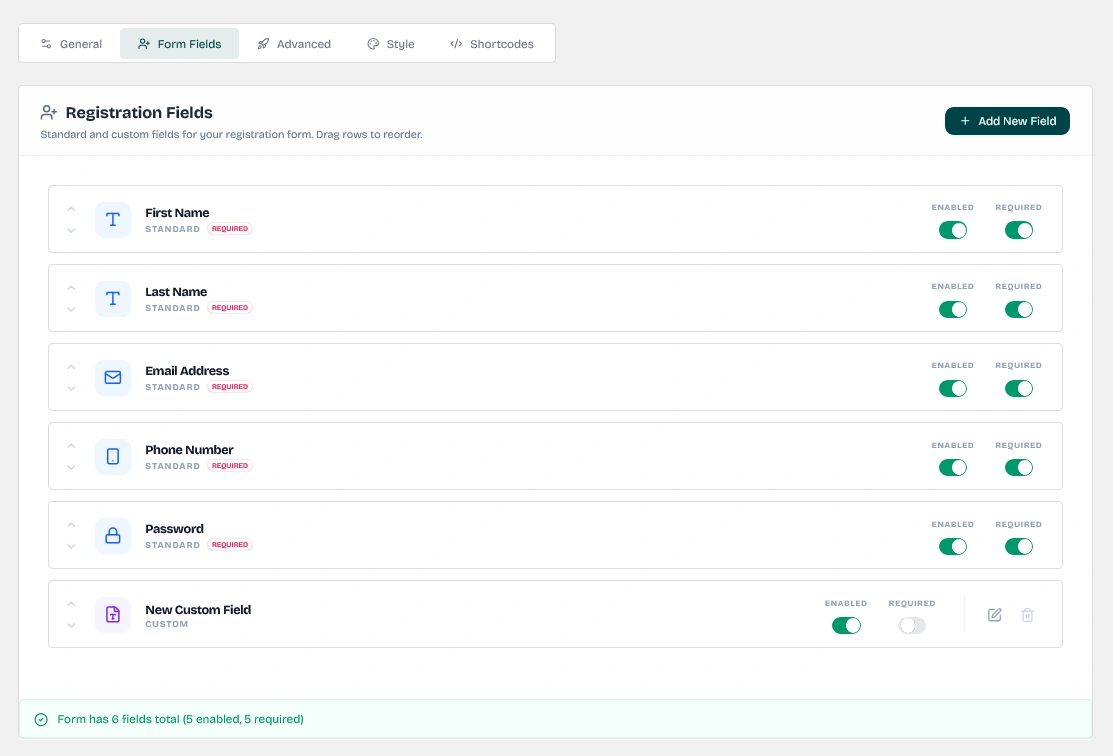The height and width of the screenshot is (756, 1113).
Task: Disable the First Name Enabled toggle
Action: pos(953,230)
